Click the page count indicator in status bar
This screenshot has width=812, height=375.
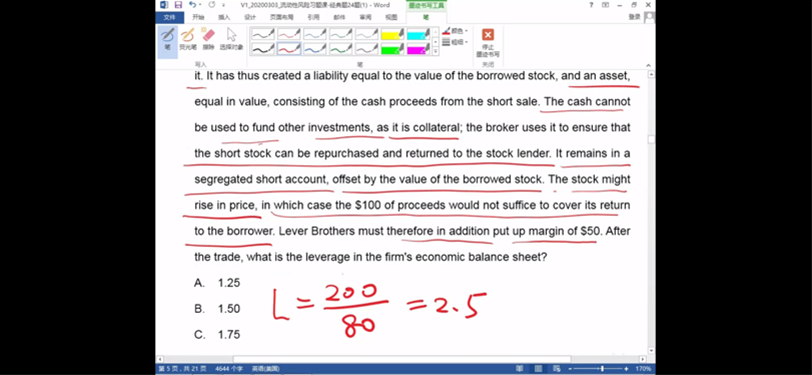(x=182, y=369)
